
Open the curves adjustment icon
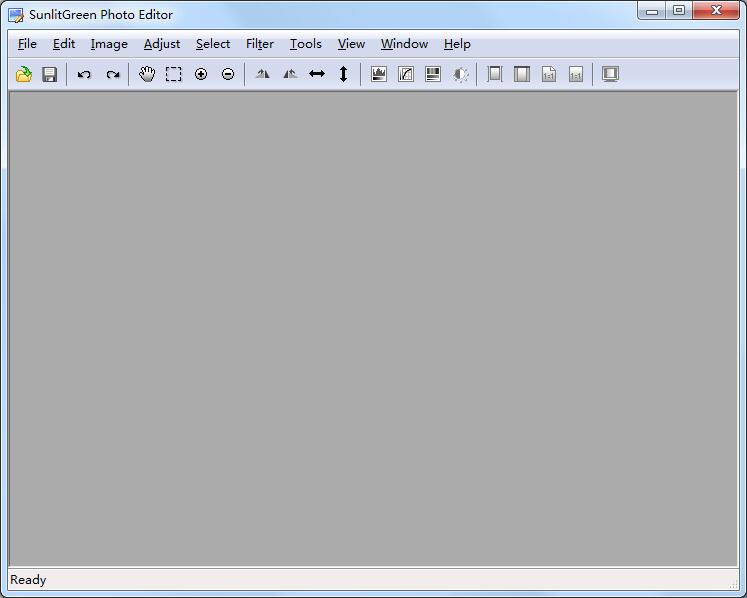coord(406,74)
